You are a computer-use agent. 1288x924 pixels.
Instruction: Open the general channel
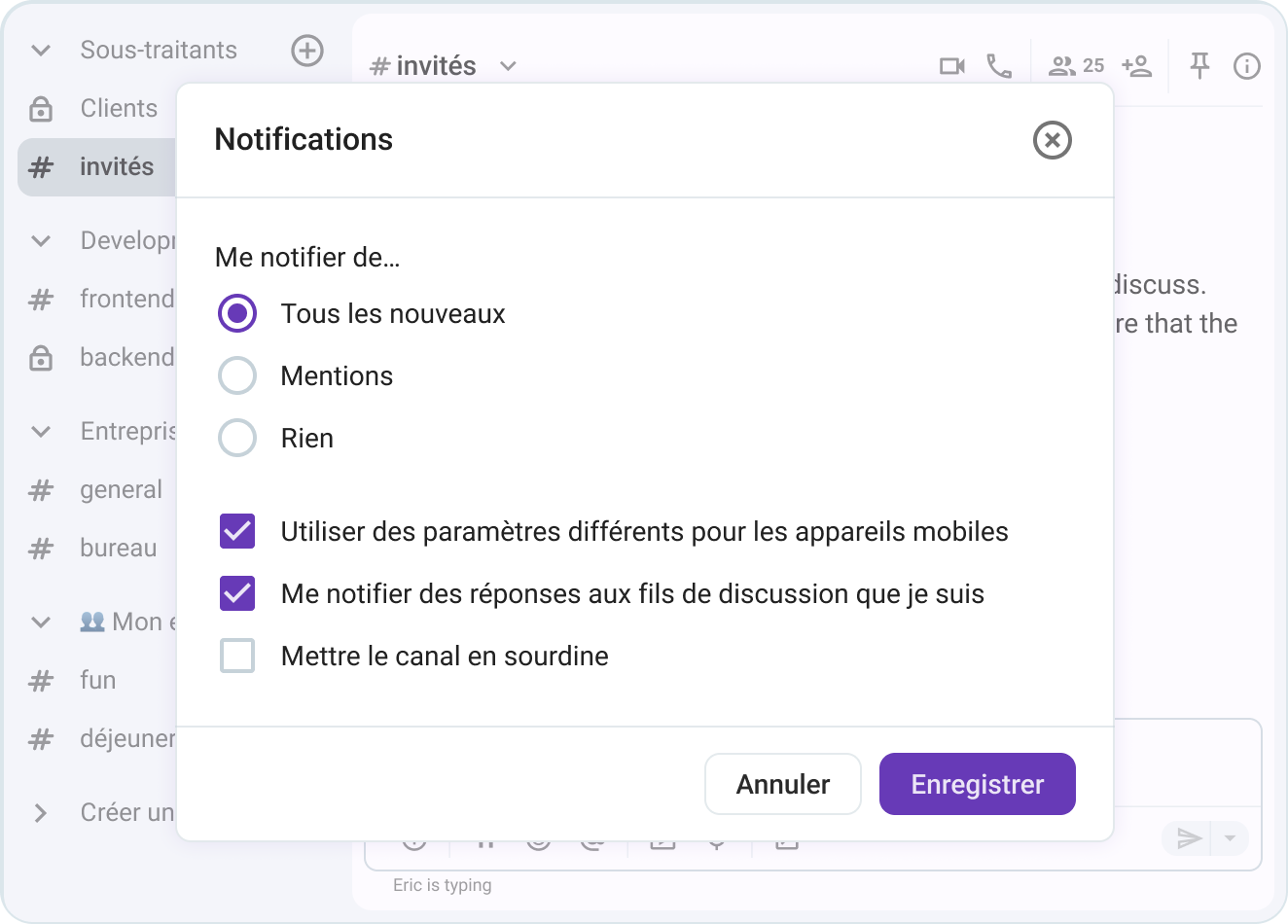coord(121,490)
